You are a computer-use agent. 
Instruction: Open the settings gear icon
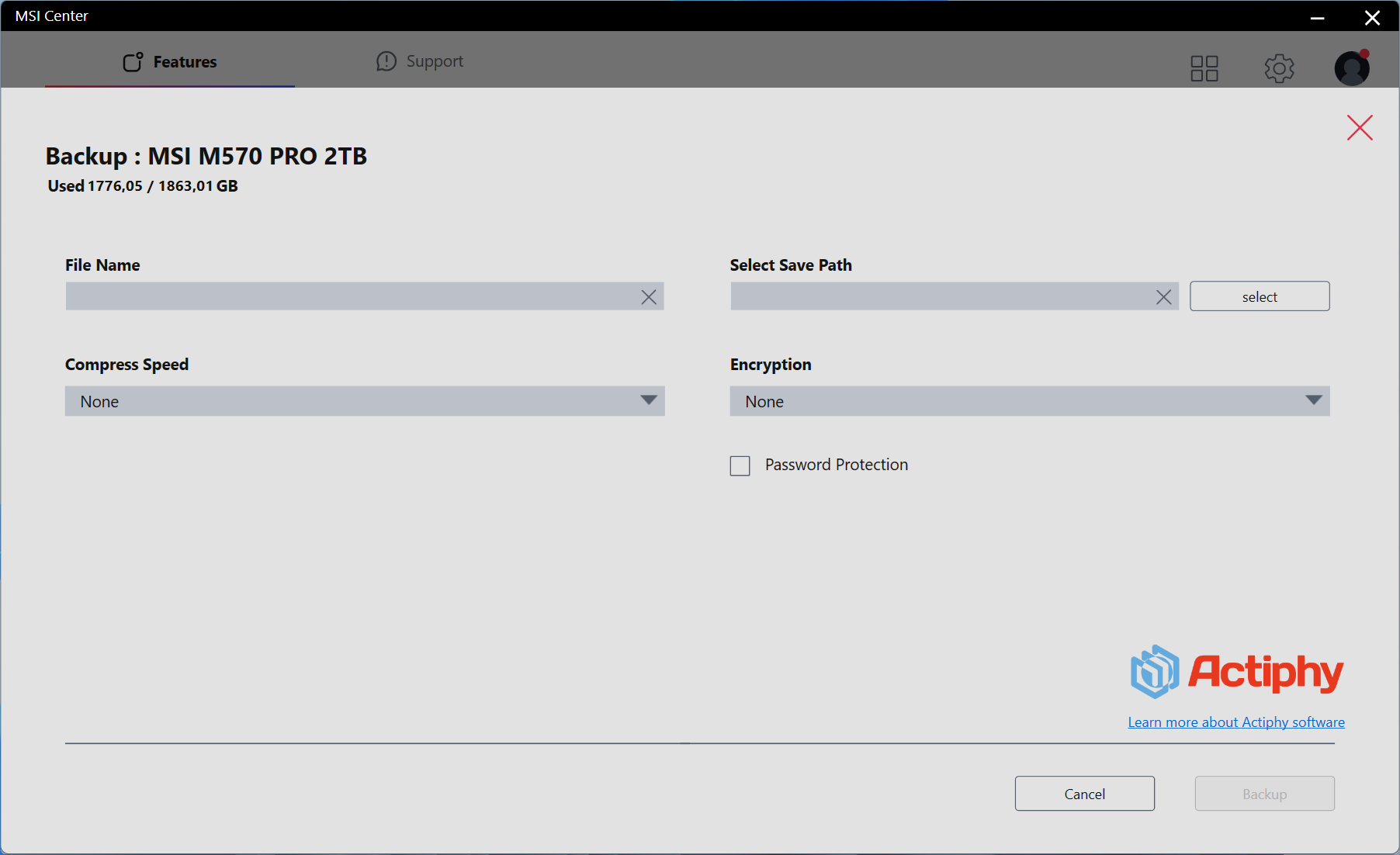tap(1279, 68)
